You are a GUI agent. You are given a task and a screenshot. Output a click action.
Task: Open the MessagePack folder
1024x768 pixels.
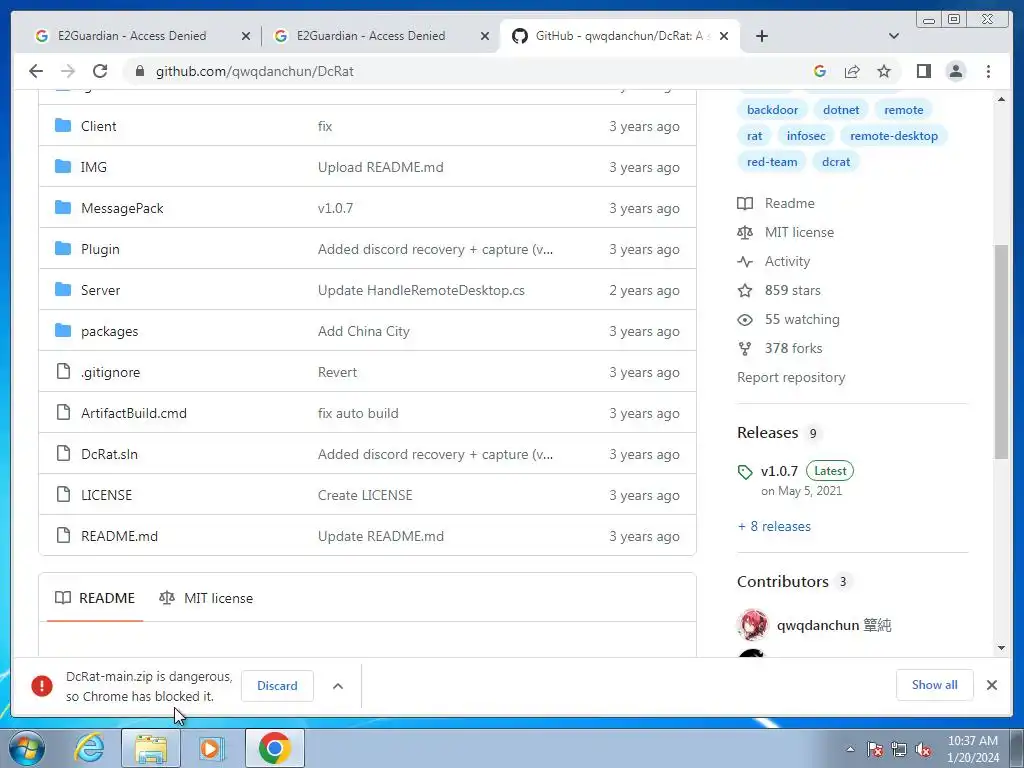[x=122, y=208]
